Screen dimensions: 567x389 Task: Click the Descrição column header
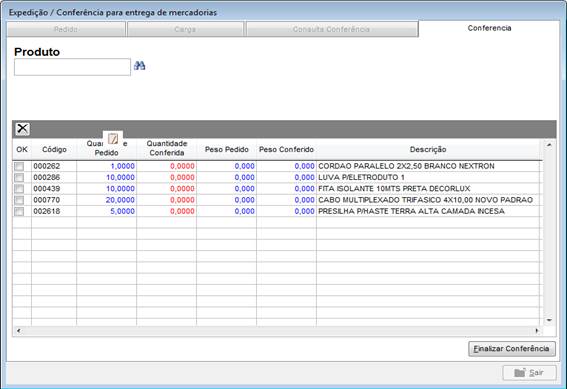click(428, 149)
